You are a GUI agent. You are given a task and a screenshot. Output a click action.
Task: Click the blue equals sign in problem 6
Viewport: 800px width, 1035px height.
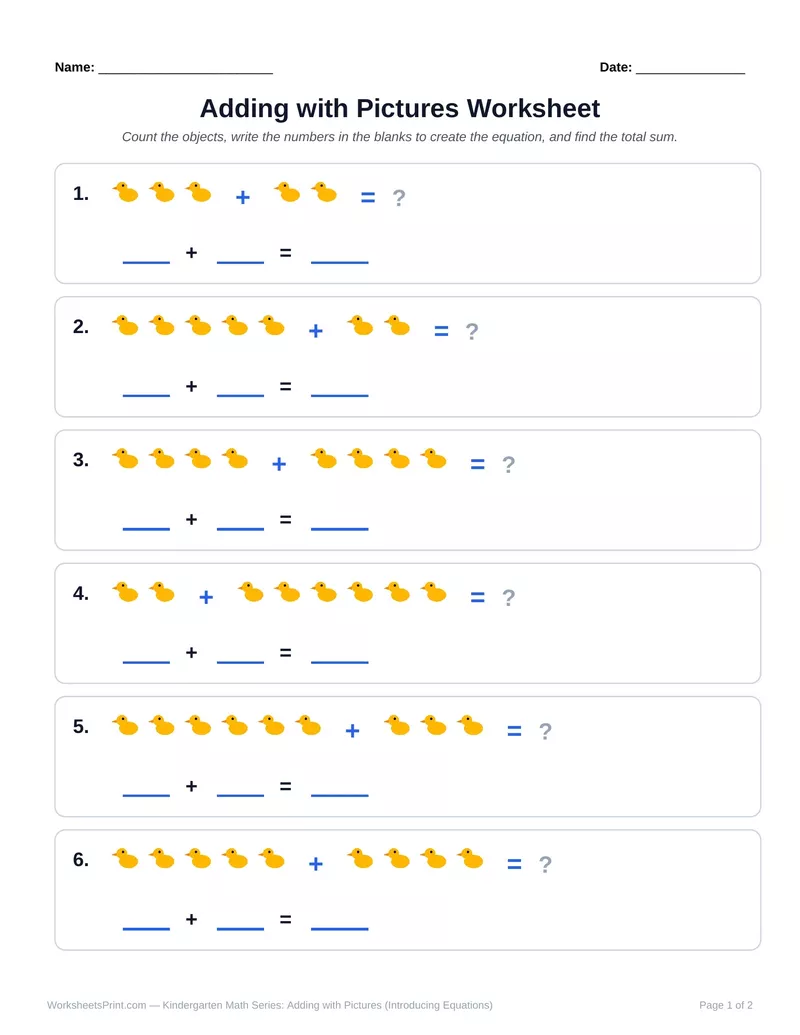(514, 864)
